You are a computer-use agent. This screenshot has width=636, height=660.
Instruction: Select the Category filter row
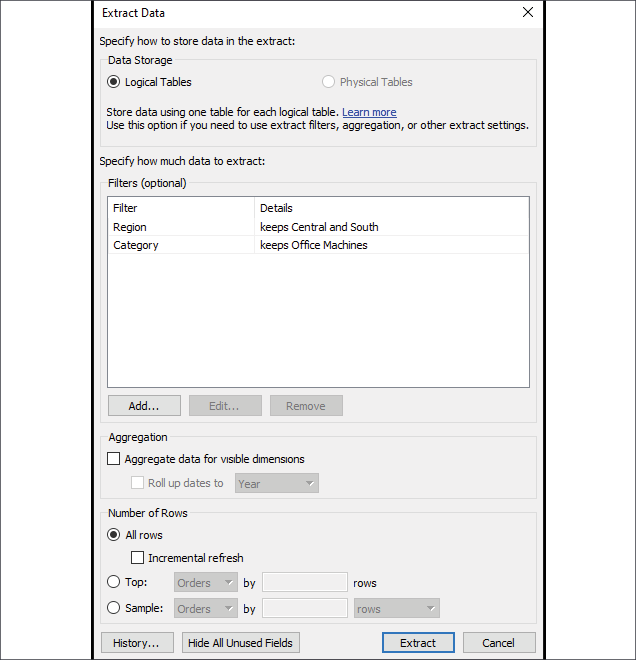coord(318,245)
